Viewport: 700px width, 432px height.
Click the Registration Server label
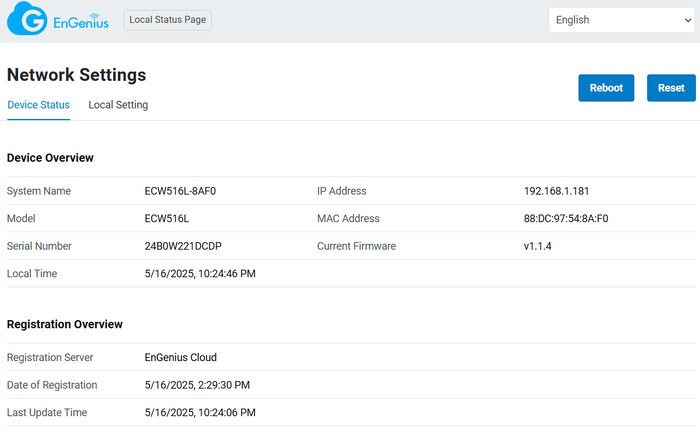pos(50,357)
